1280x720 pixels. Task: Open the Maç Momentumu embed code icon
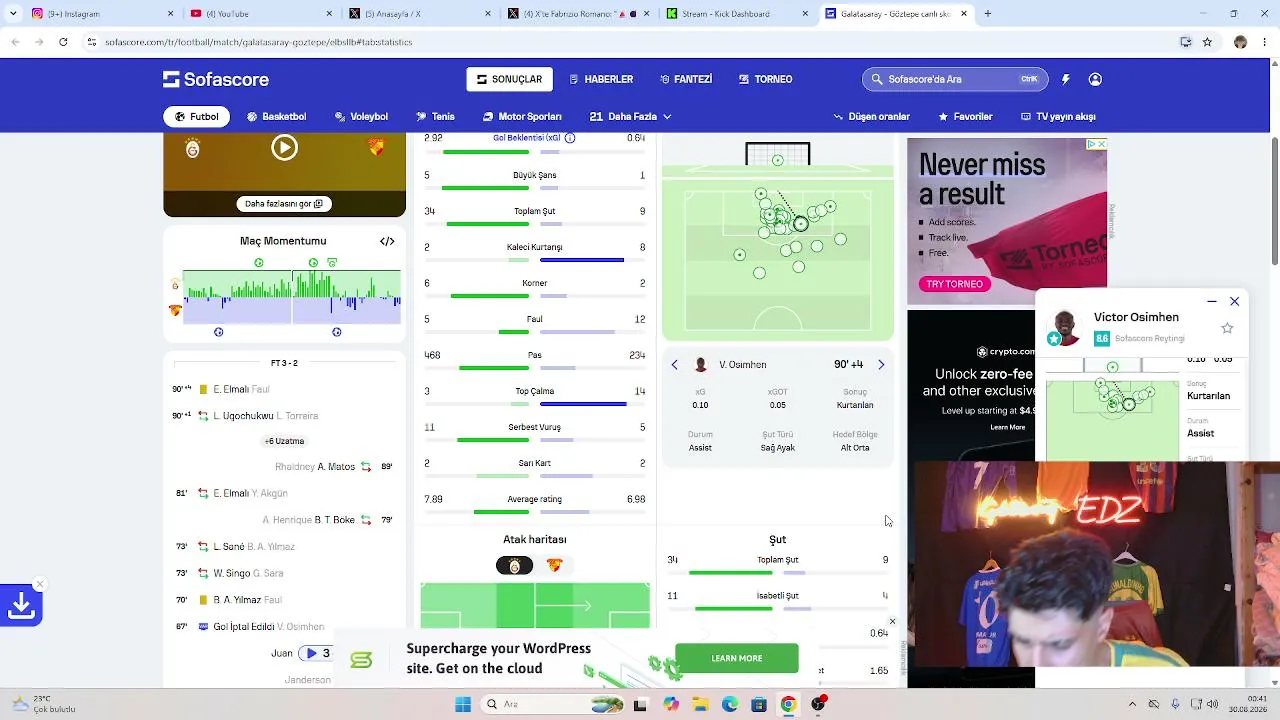click(387, 241)
